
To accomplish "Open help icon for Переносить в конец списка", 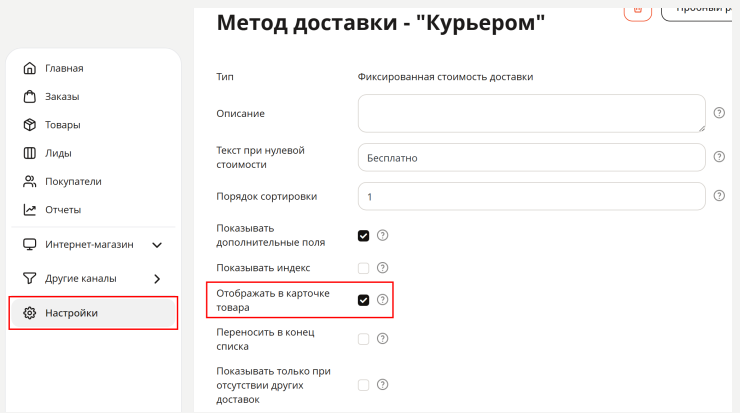I will point(382,338).
